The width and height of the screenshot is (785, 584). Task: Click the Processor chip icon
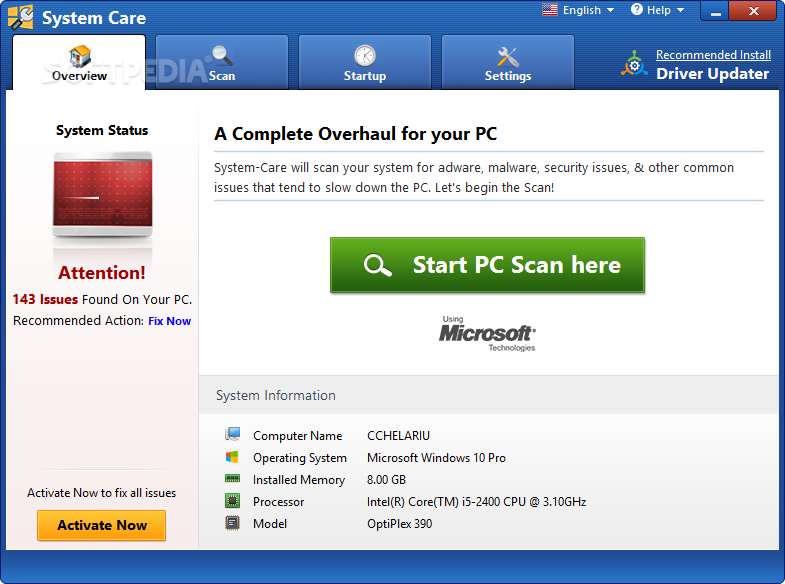[x=232, y=500]
